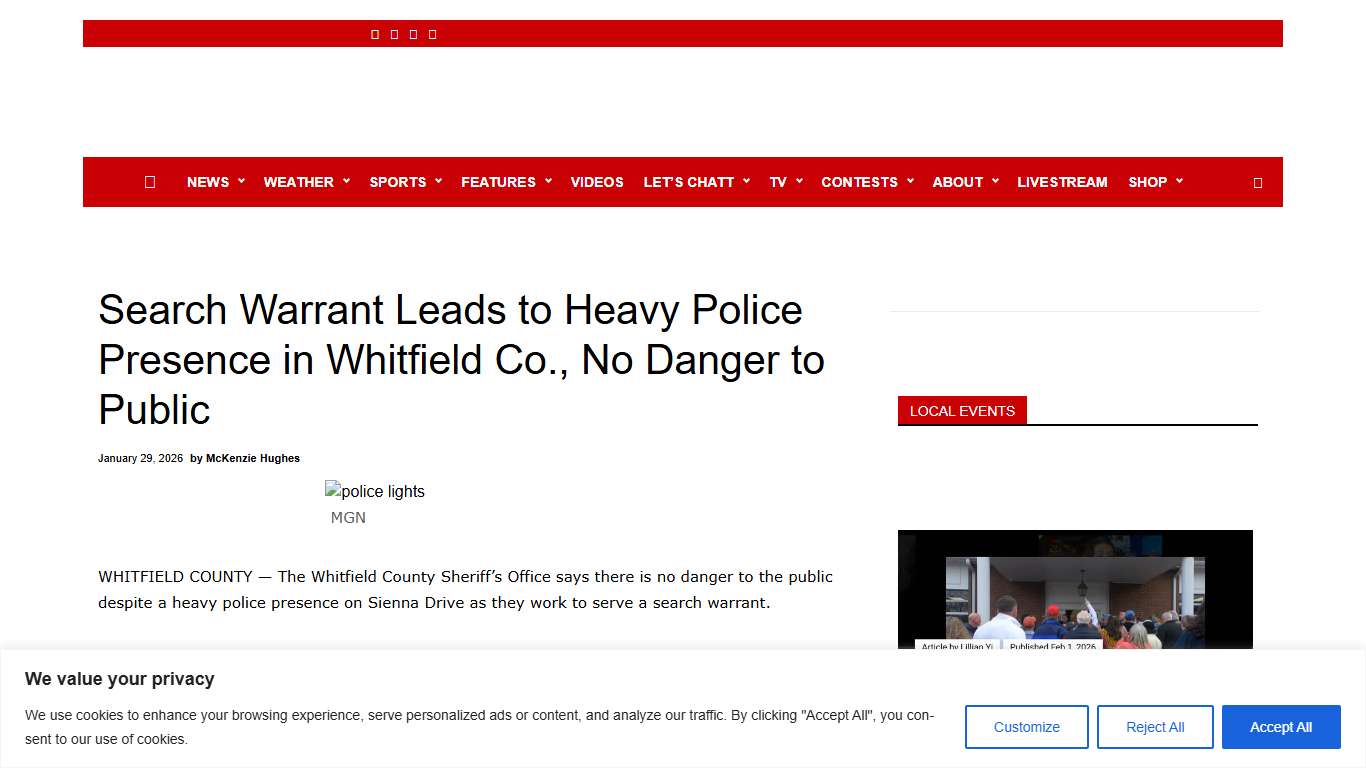Open the station's Instagram social icon
Viewport: 1366px width, 768px height.
(x=413, y=33)
